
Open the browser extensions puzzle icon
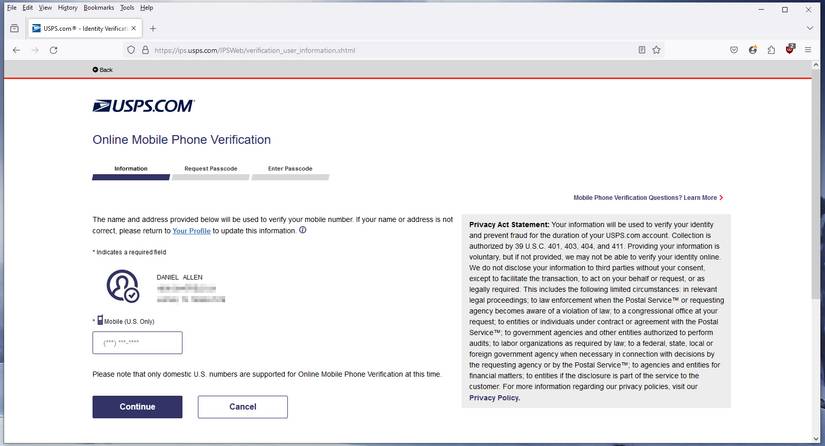coord(771,49)
